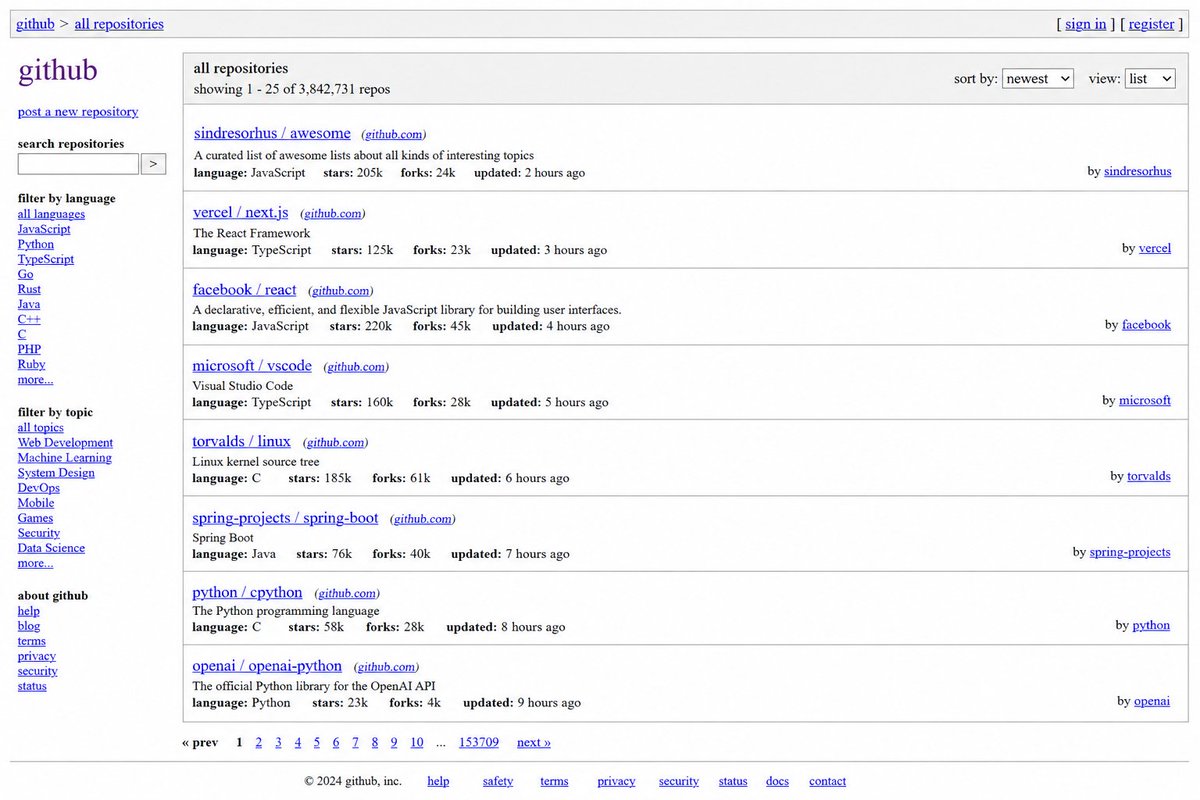This screenshot has width=1200, height=800.
Task: Click github.com link beside facebook / react
Action: point(340,291)
